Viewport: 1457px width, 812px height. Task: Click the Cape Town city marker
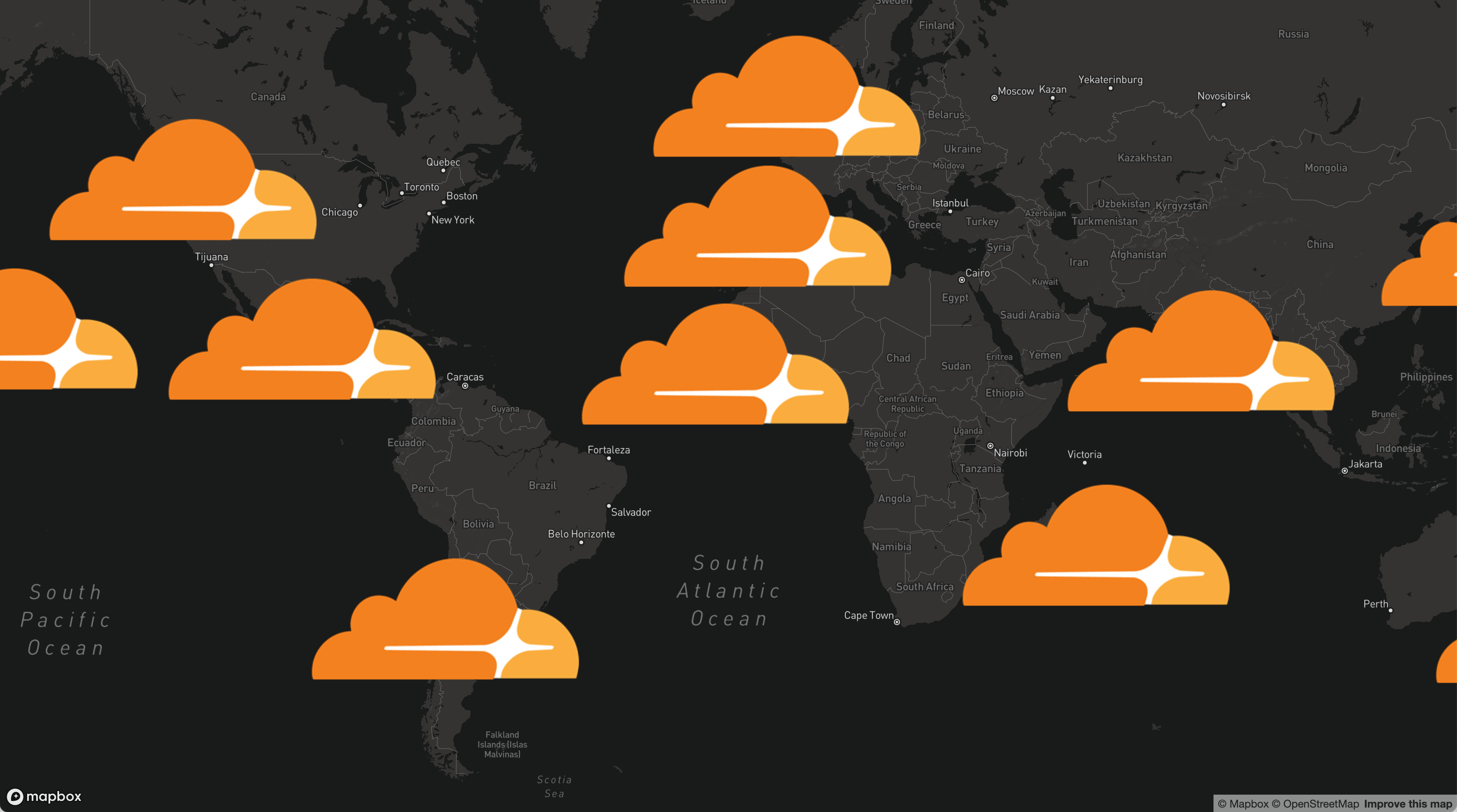897,622
